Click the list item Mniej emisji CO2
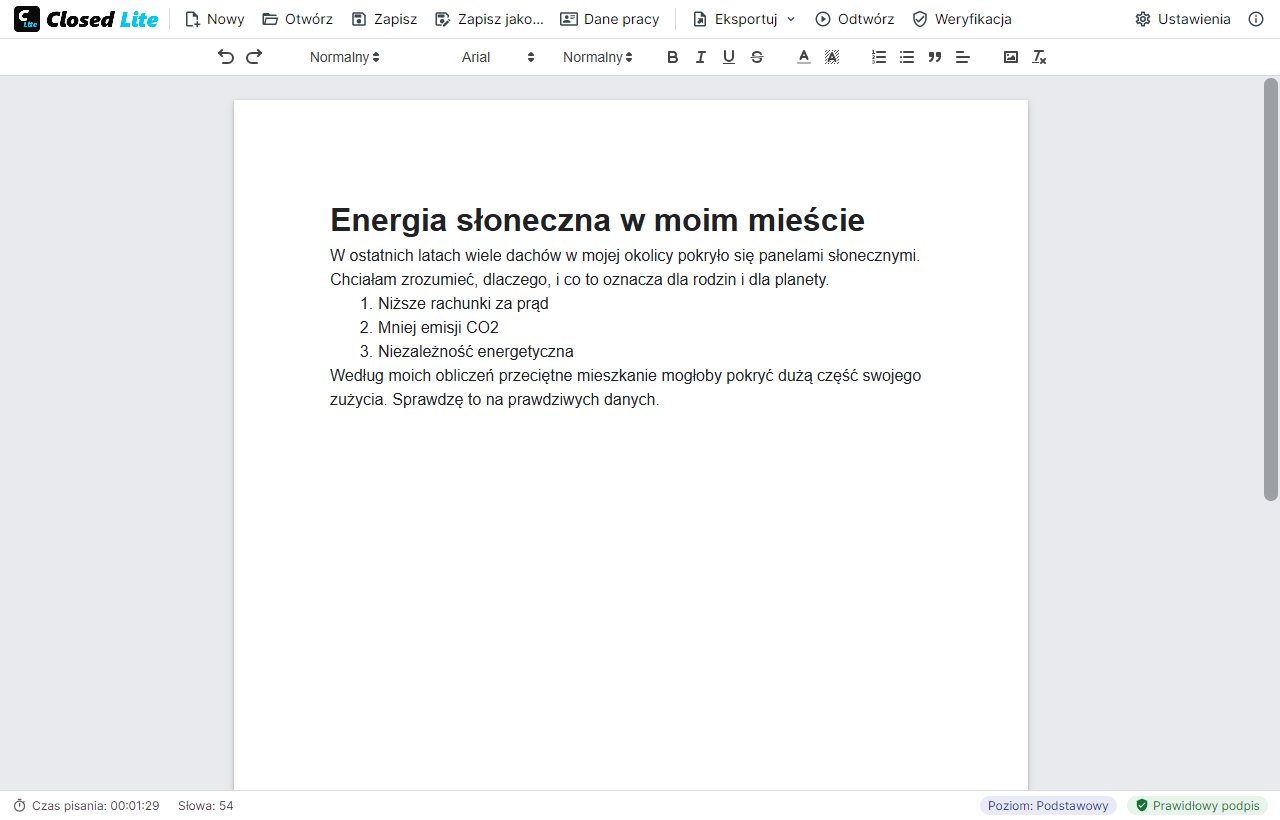The height and width of the screenshot is (820, 1280). click(438, 328)
